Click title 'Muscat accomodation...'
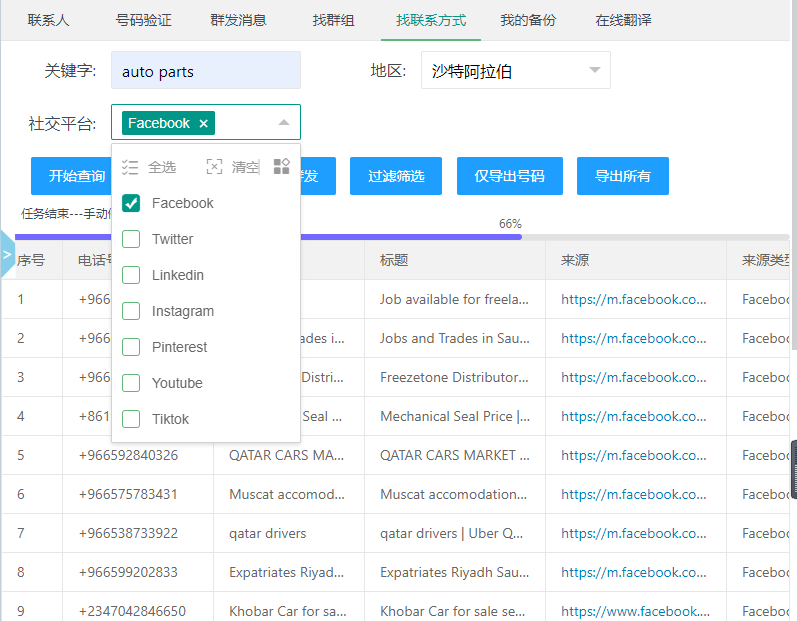797x621 pixels. click(x=453, y=494)
